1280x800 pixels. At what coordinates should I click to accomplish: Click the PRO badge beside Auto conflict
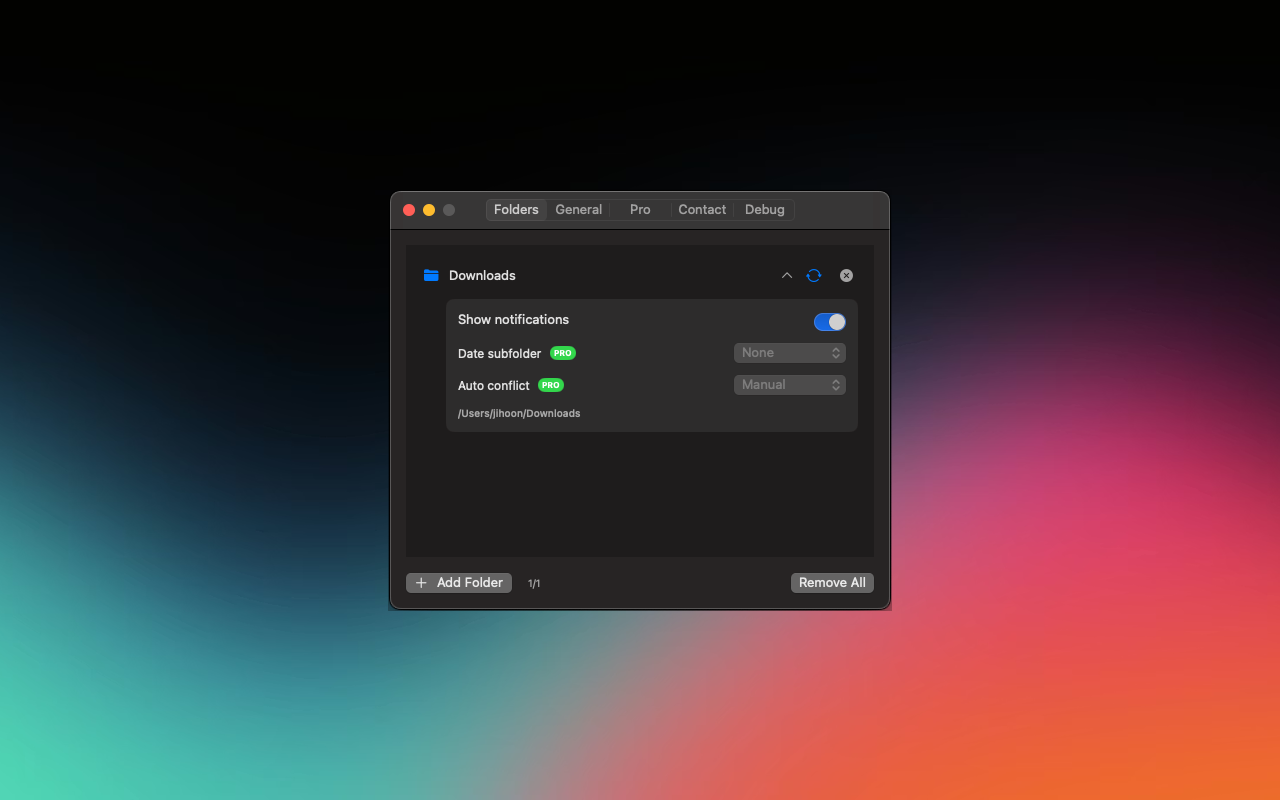pos(551,385)
